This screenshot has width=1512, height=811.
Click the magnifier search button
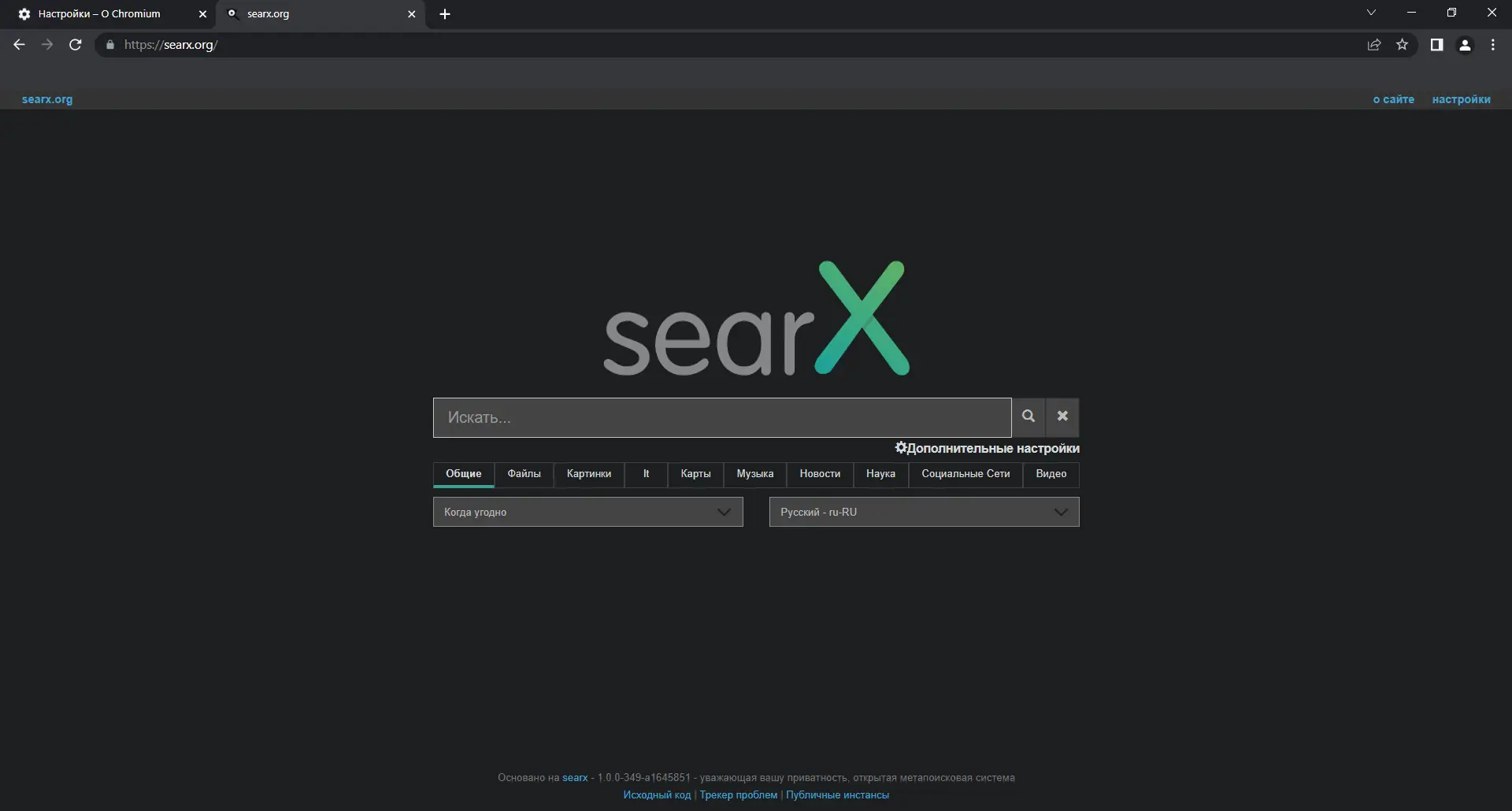pyautogui.click(x=1028, y=417)
